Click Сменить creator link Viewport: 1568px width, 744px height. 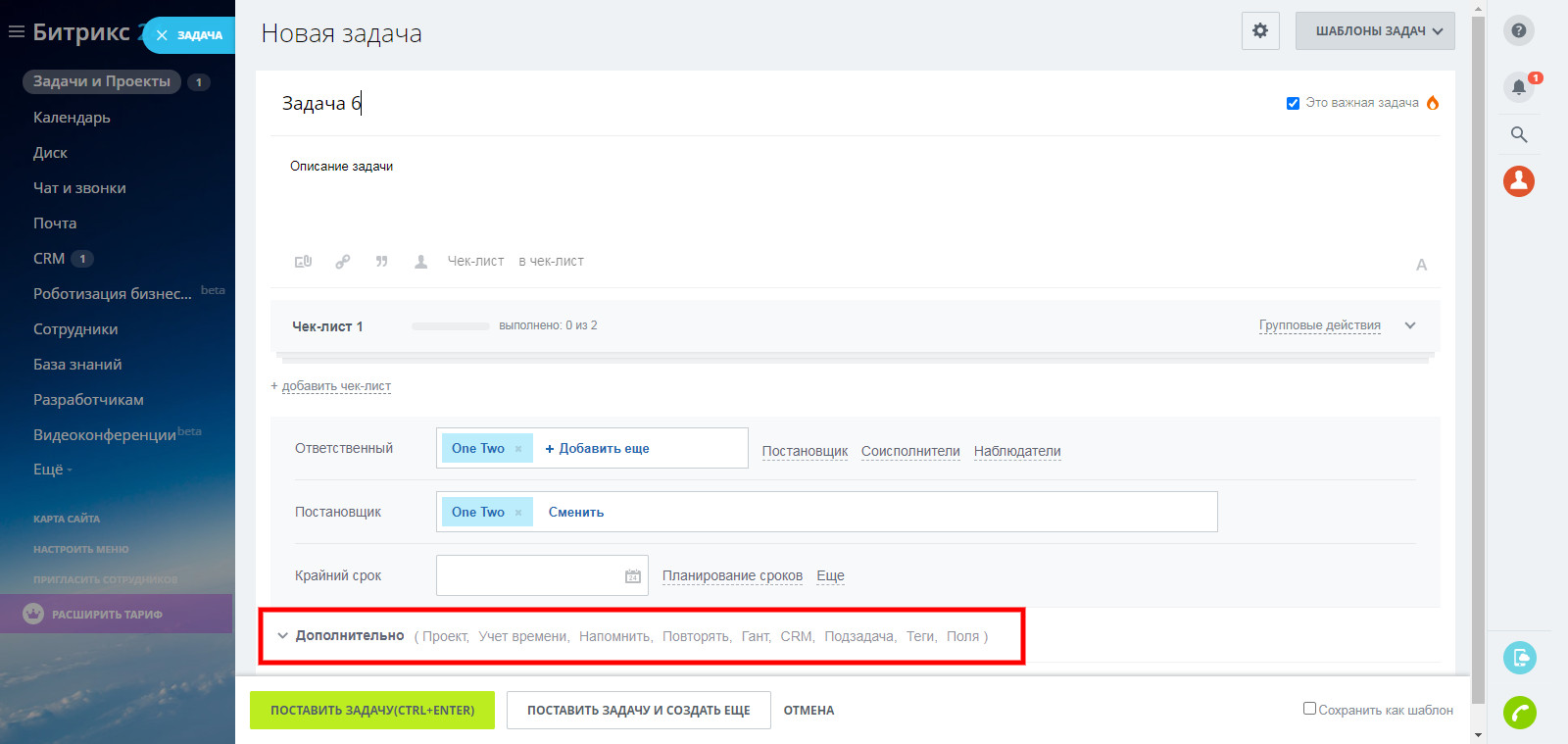pos(576,513)
